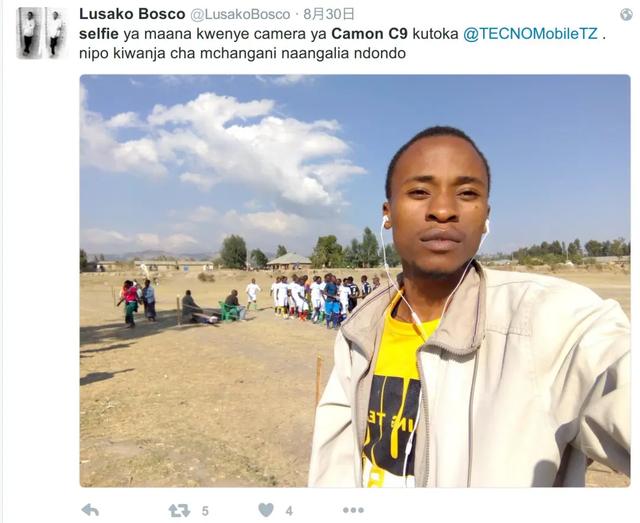
Task: Open Lusako Bosco's profile avatar
Action: [x=41, y=33]
